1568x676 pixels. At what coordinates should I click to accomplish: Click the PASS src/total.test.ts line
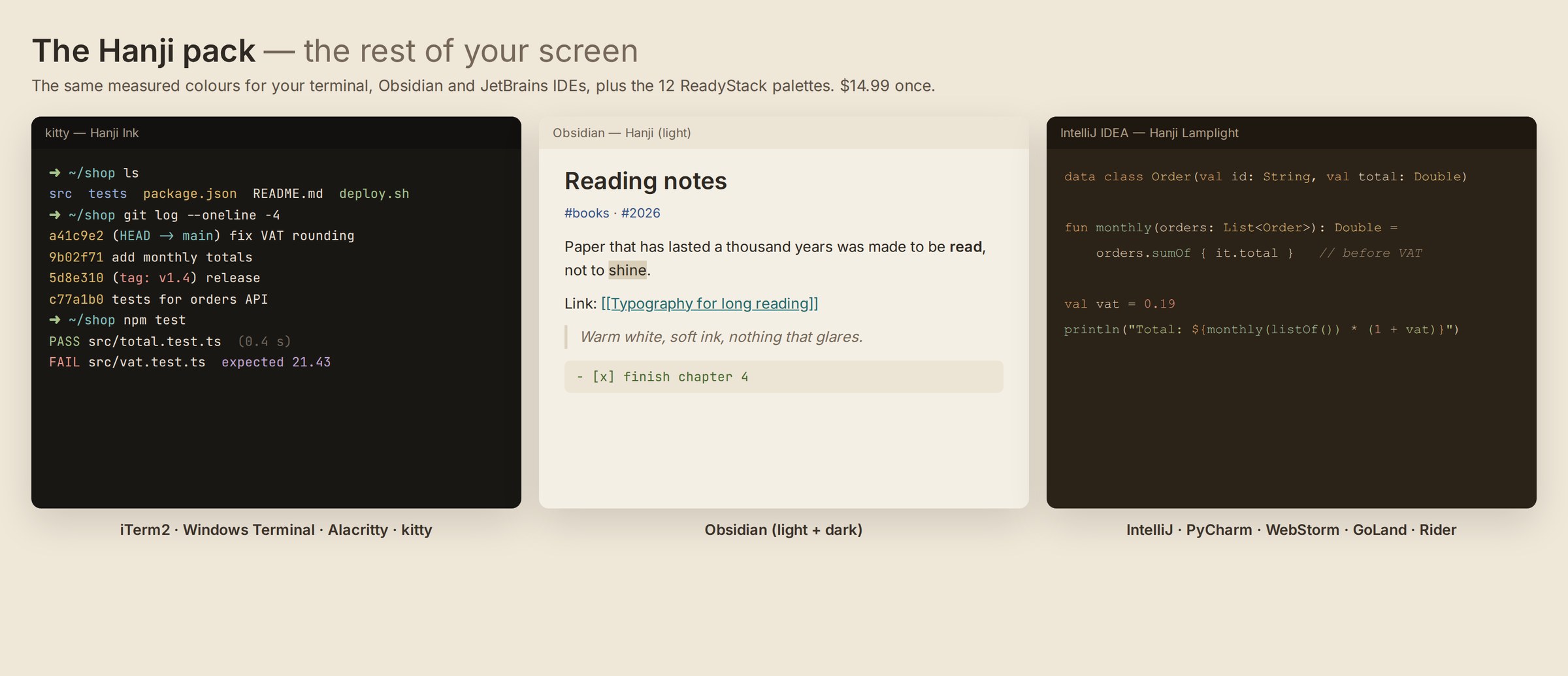(170, 342)
